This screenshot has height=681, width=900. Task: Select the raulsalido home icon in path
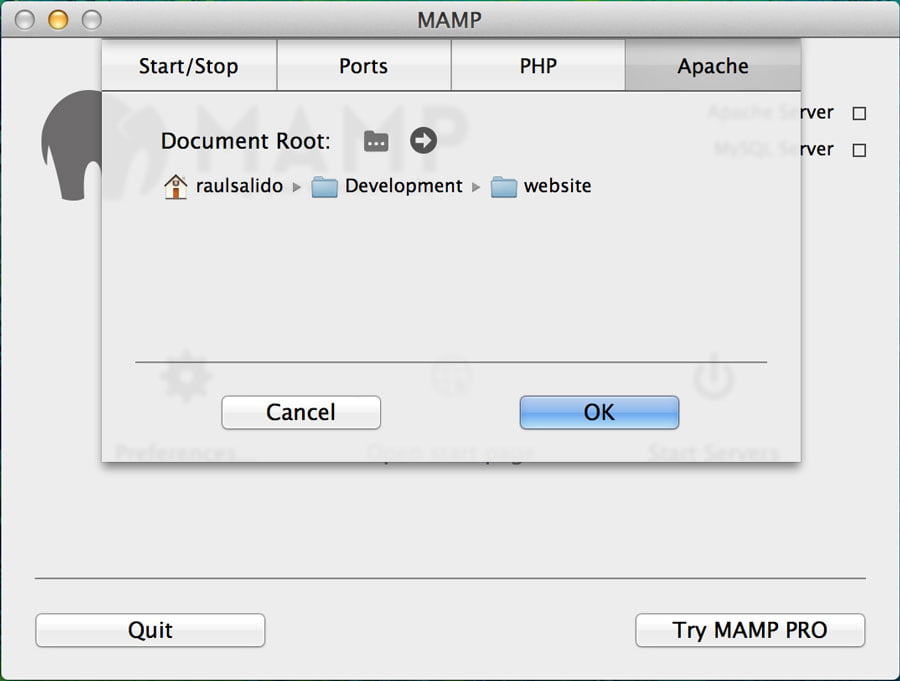click(176, 187)
